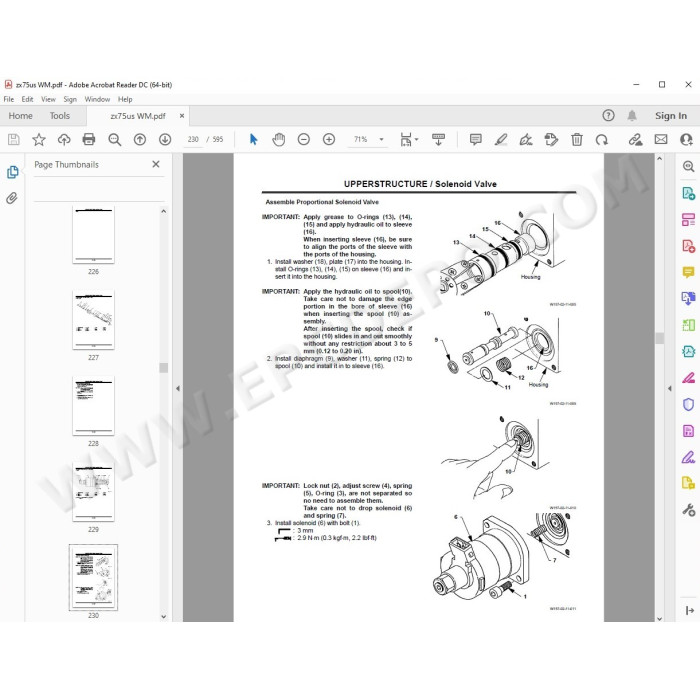The width and height of the screenshot is (700, 700).
Task: Open the Help menu
Action: tap(125, 99)
